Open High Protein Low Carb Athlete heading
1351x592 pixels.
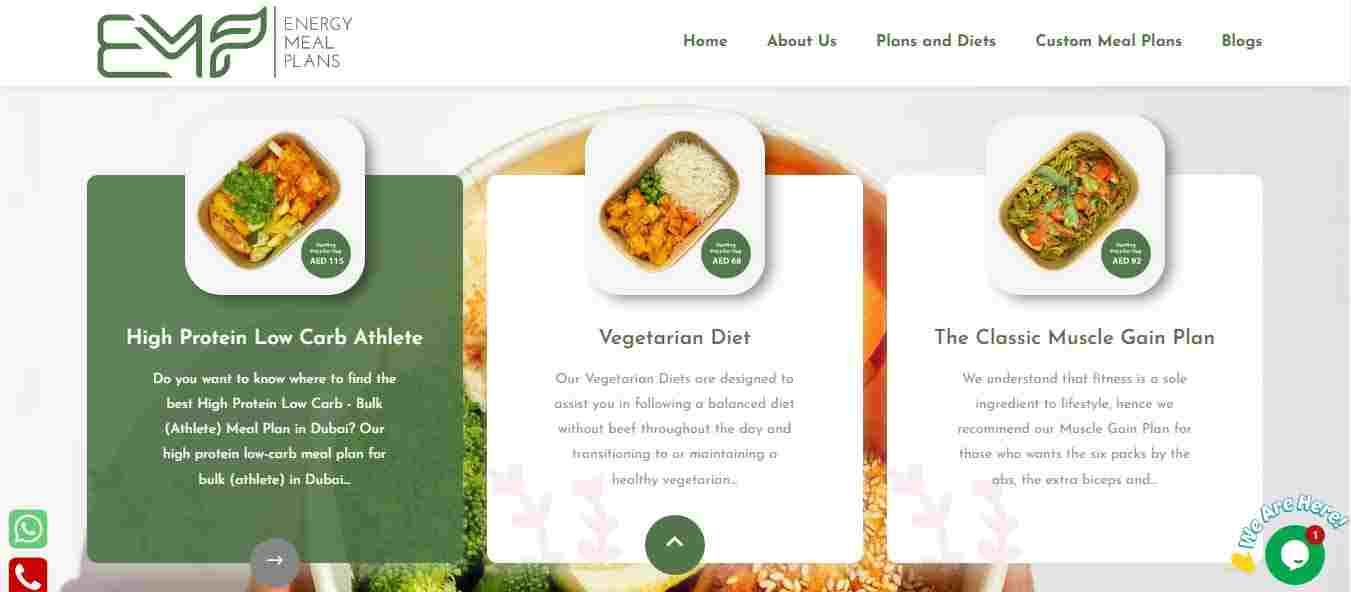275,338
